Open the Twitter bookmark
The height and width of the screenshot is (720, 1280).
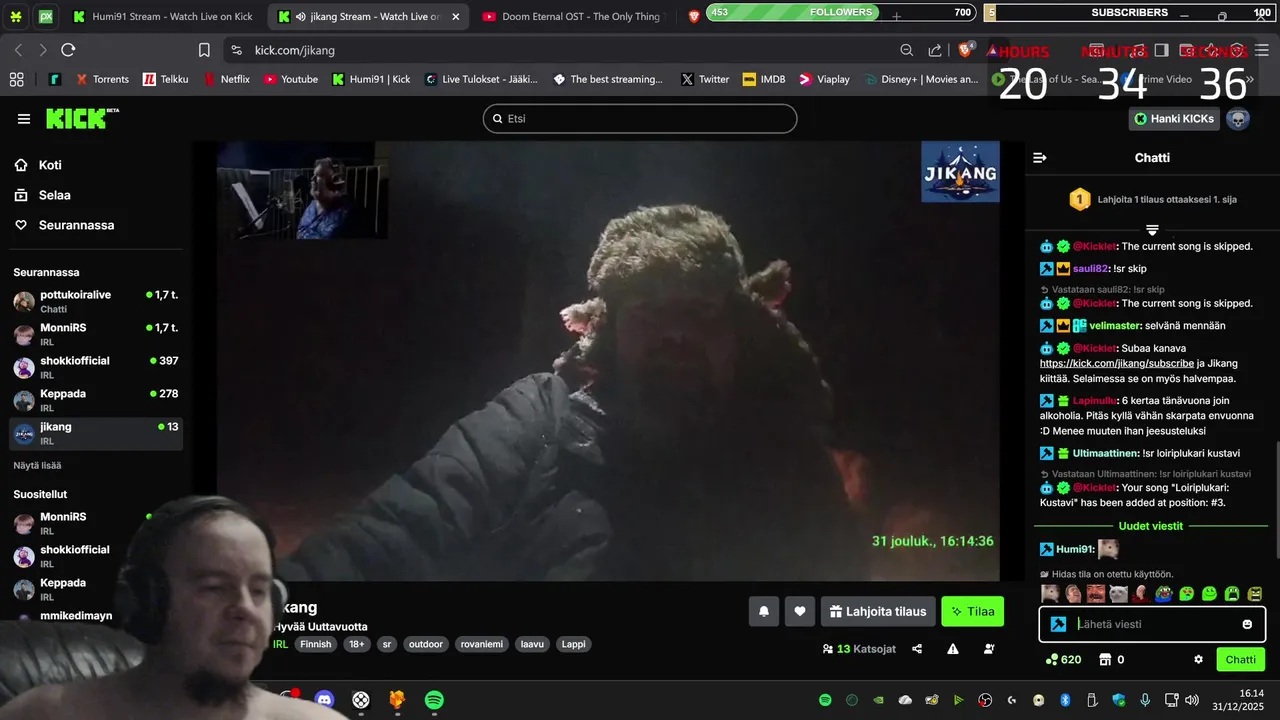point(705,79)
